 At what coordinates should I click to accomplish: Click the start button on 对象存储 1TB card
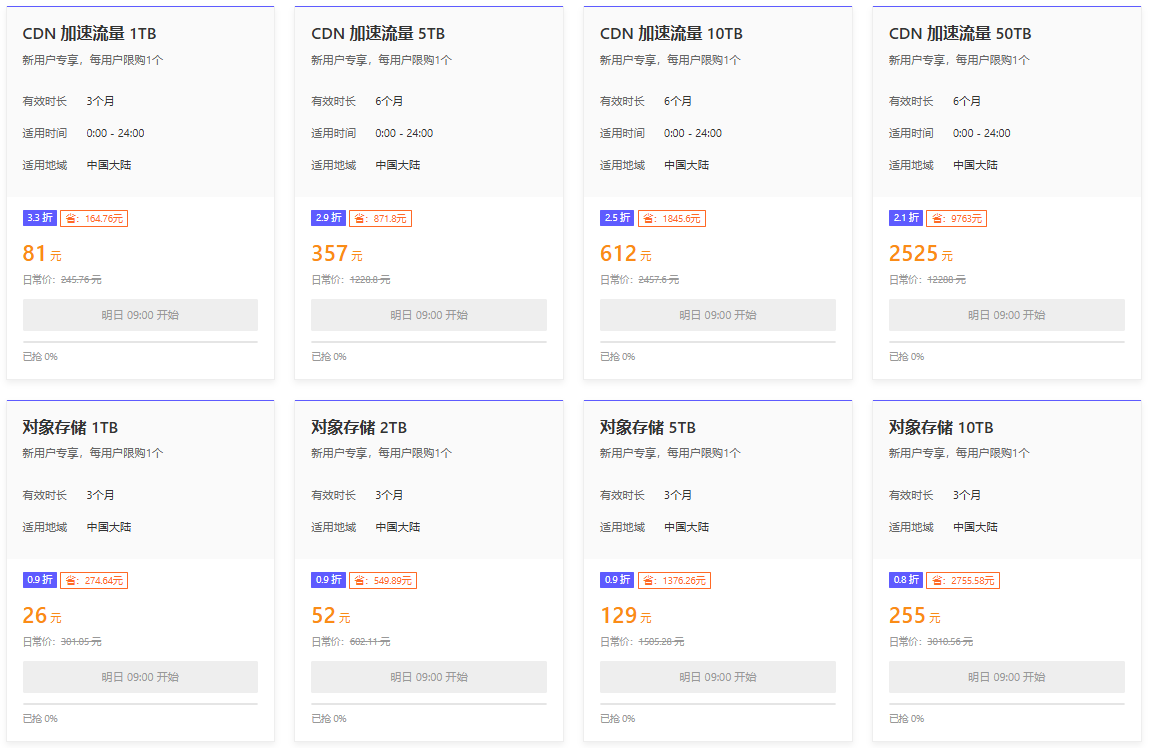point(140,677)
